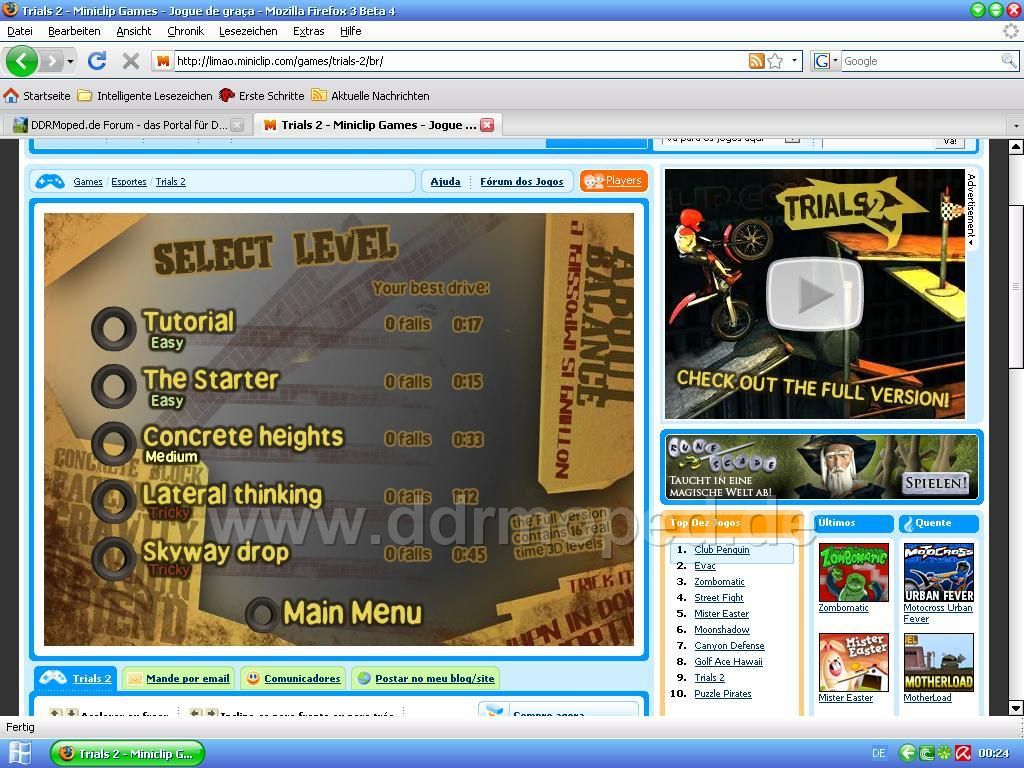Click the Motocross Urban Fever thumbnail

938,572
